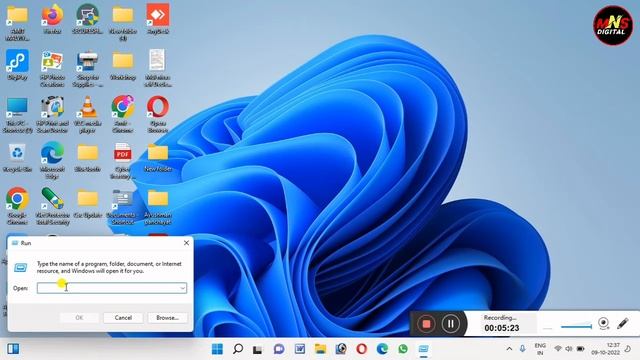Viewport: 640px width, 360px height.
Task: Select the PDF file icon on desktop
Action: [122, 161]
